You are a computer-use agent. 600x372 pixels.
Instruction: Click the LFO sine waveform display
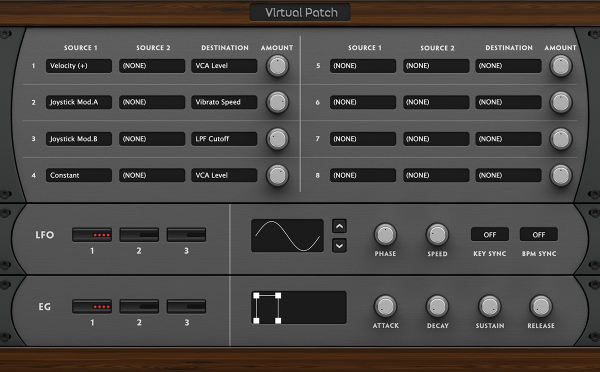click(x=287, y=236)
